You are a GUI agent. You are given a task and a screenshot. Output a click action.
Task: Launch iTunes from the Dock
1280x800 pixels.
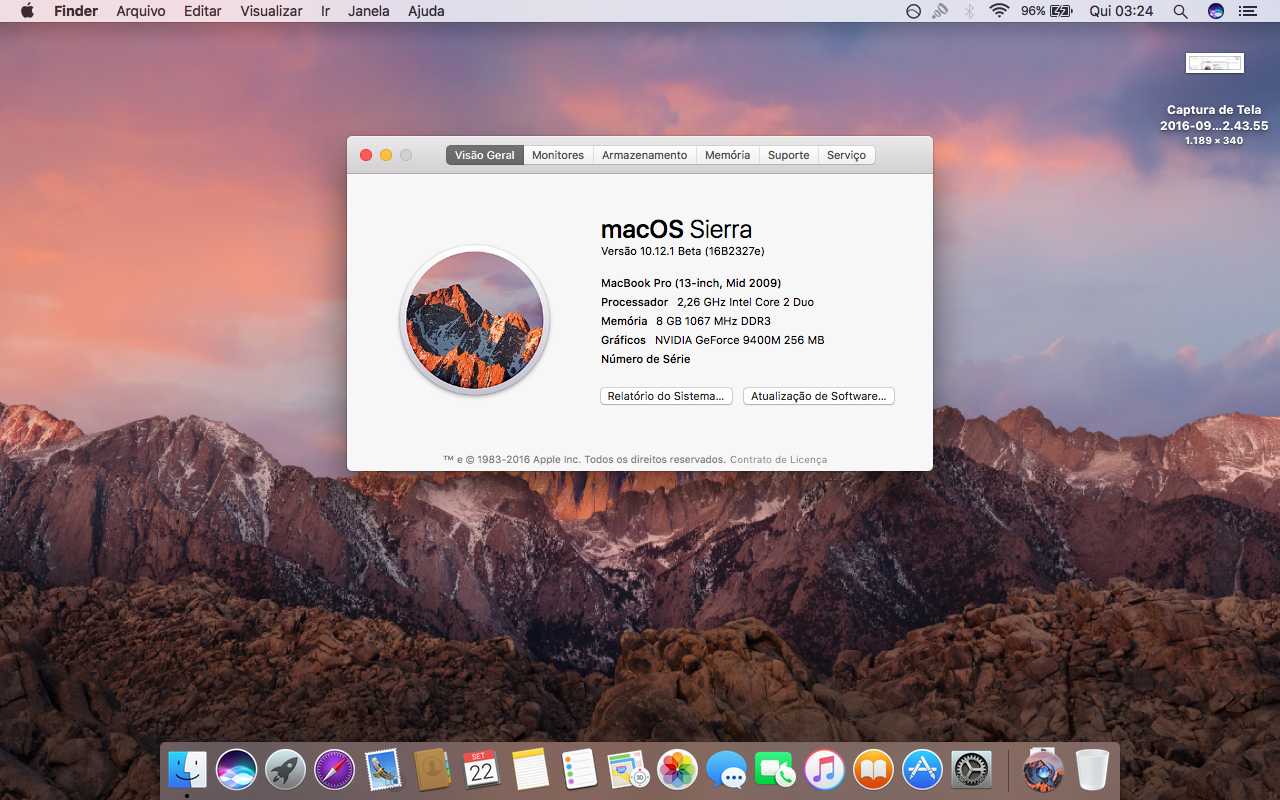[x=824, y=770]
